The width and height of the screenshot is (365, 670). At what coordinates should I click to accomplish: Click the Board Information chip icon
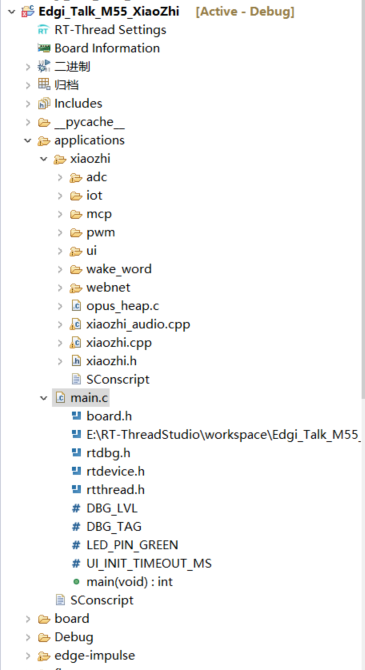(44, 48)
